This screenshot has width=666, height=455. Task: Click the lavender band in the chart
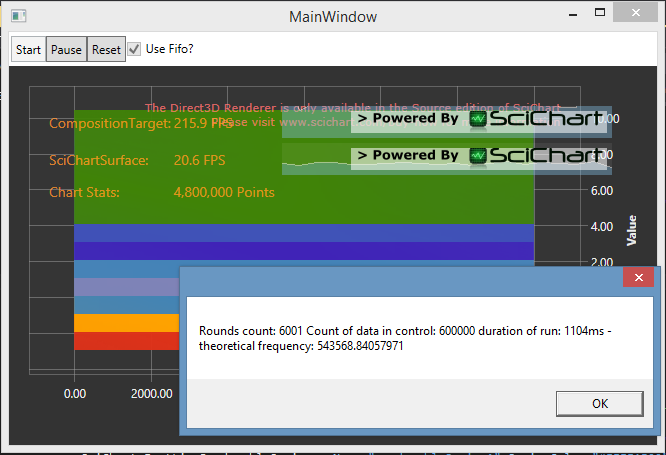coord(127,287)
